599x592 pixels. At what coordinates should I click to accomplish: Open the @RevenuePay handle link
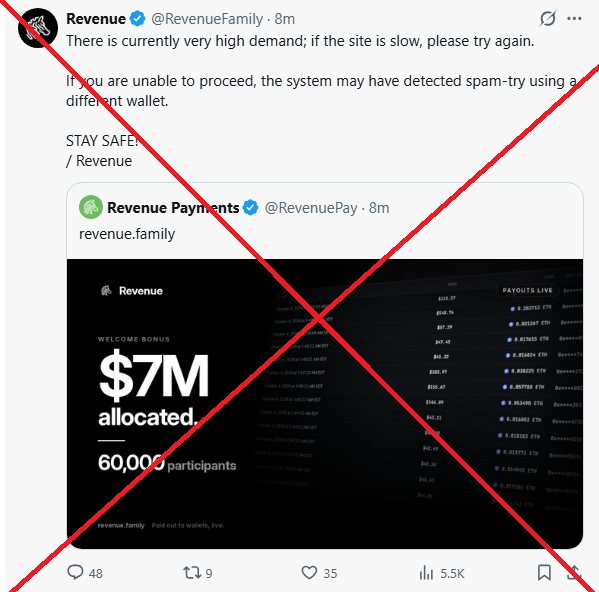coord(311,208)
